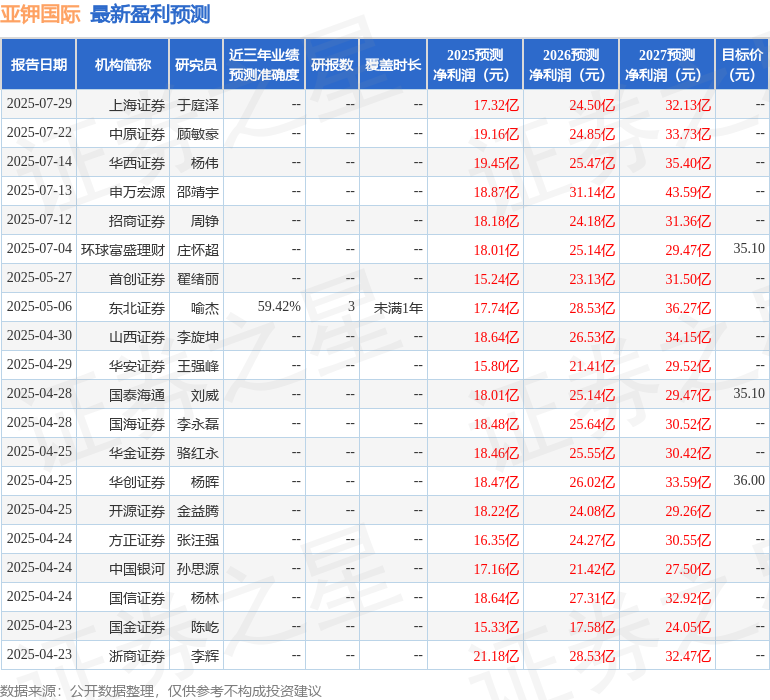The width and height of the screenshot is (770, 700).
Task: Select the 2025预测净利润 column header
Action: point(475,65)
